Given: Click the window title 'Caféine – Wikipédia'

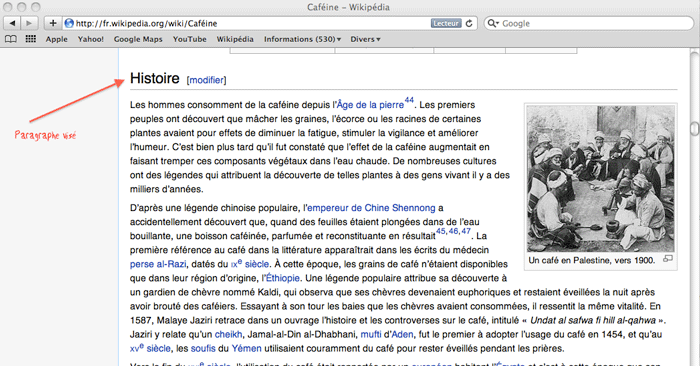Looking at the screenshot, I should 348,7.
